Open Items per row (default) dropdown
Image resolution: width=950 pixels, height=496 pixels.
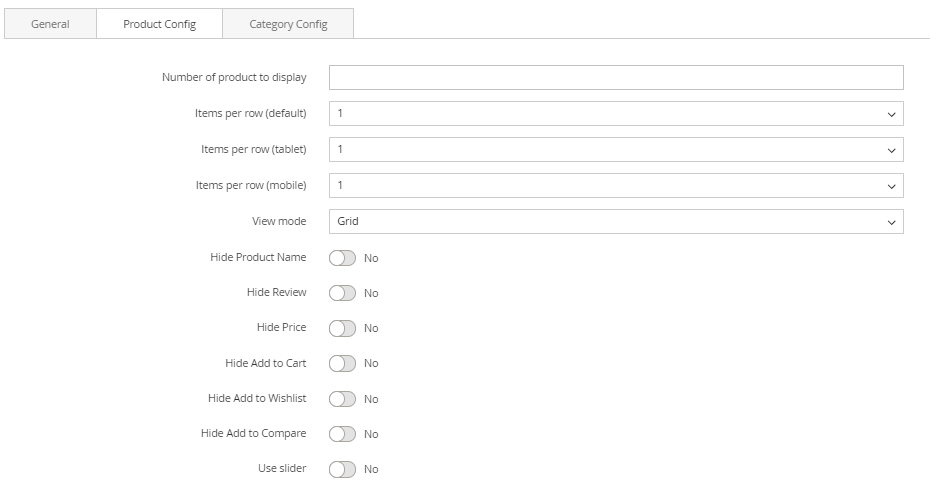pos(615,114)
